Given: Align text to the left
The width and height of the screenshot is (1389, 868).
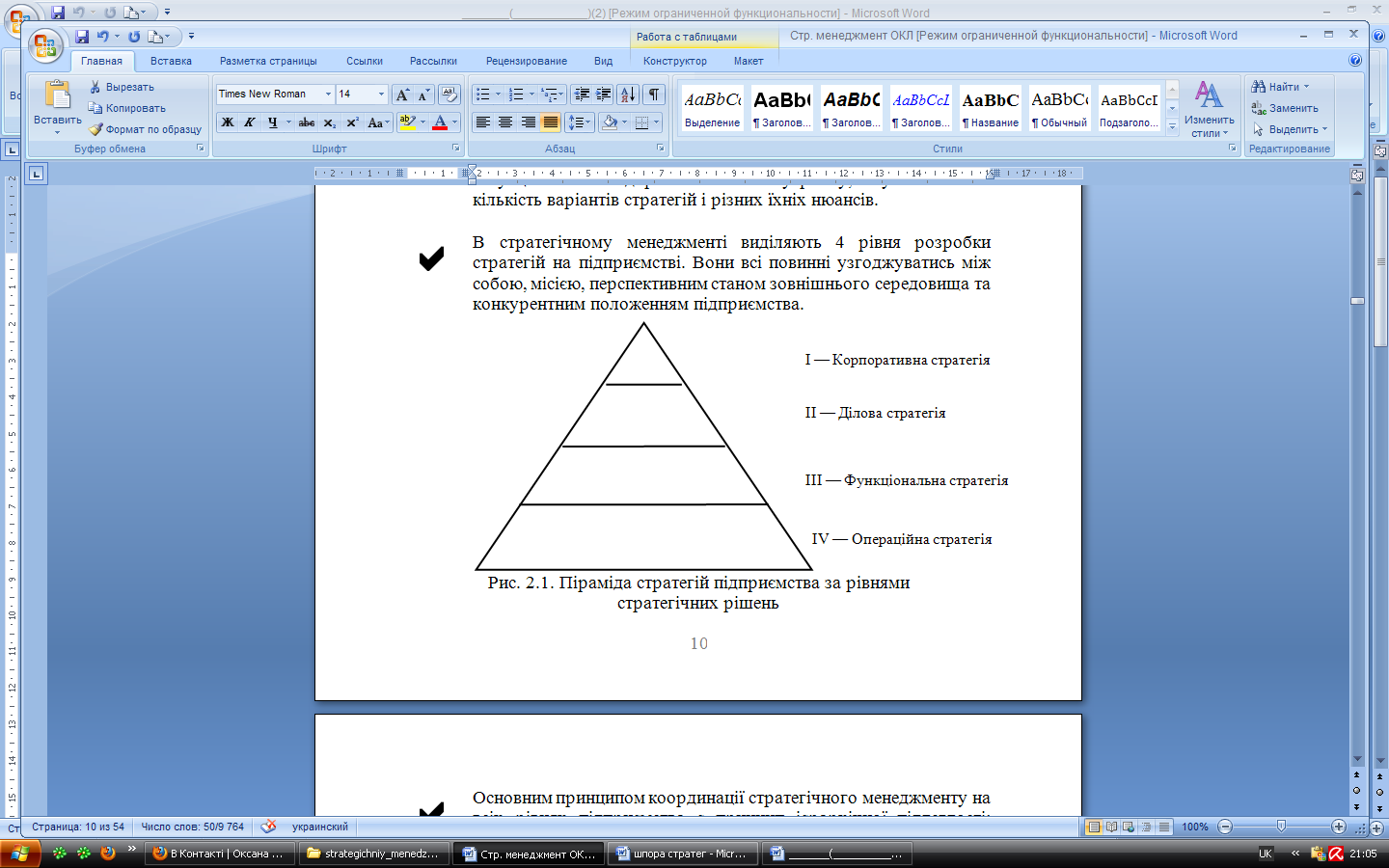Looking at the screenshot, I should tap(482, 122).
